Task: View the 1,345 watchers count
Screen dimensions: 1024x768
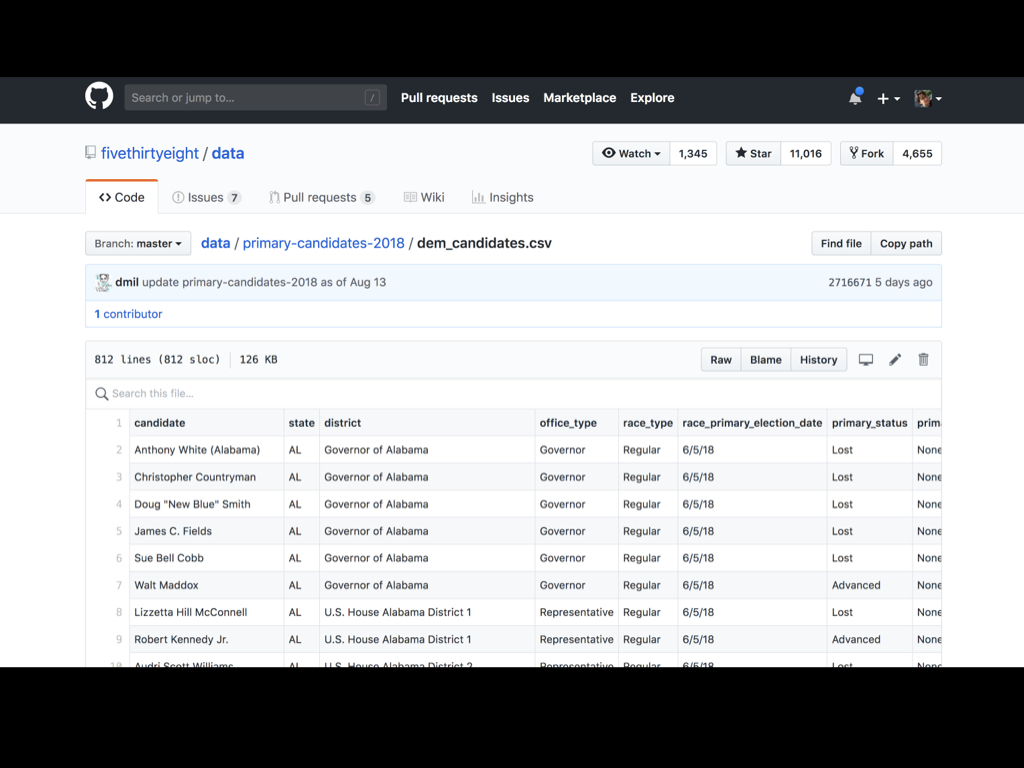Action: [693, 153]
